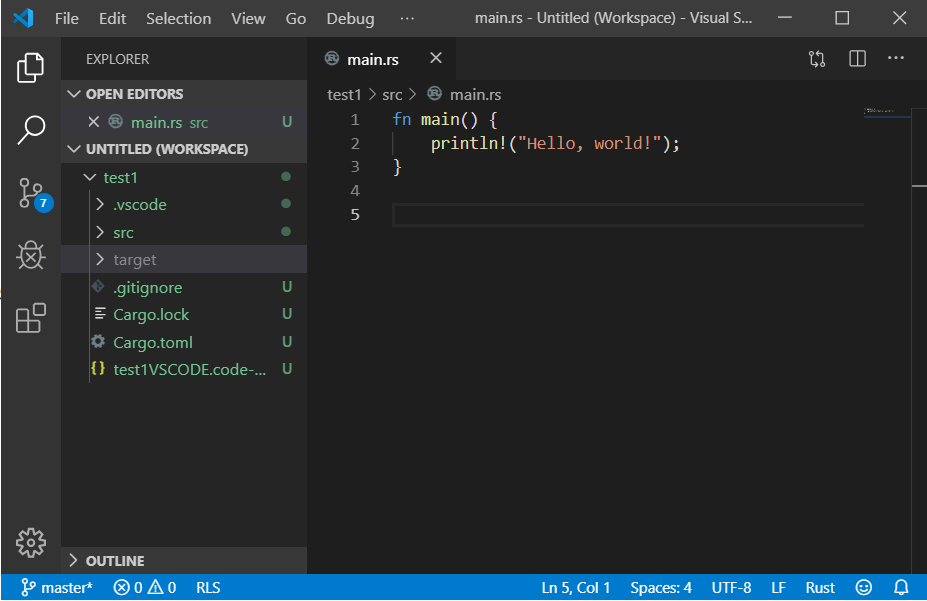The height and width of the screenshot is (601, 927).
Task: Open the Go menu
Action: 296,18
